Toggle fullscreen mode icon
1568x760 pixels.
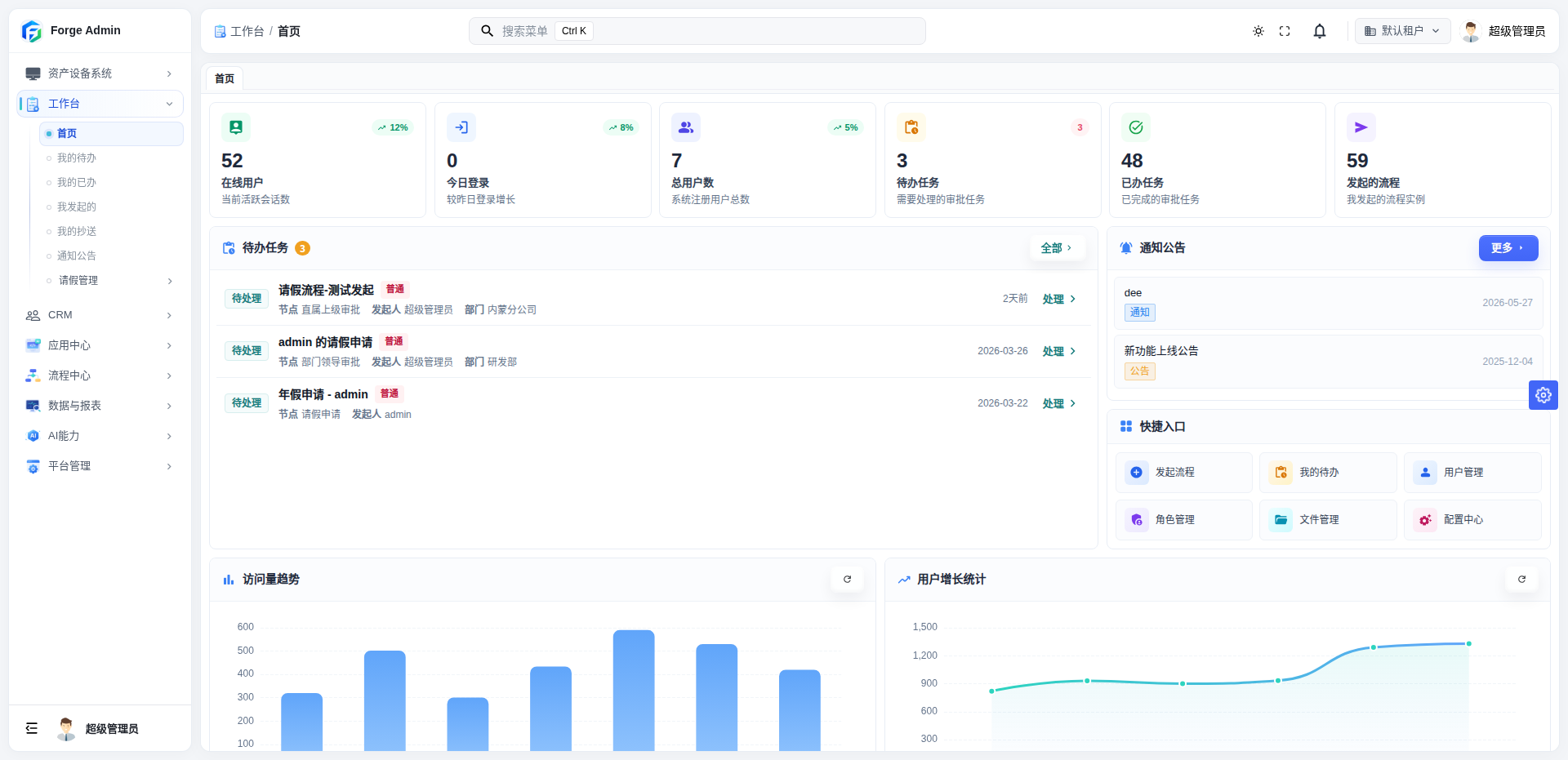pos(1285,31)
